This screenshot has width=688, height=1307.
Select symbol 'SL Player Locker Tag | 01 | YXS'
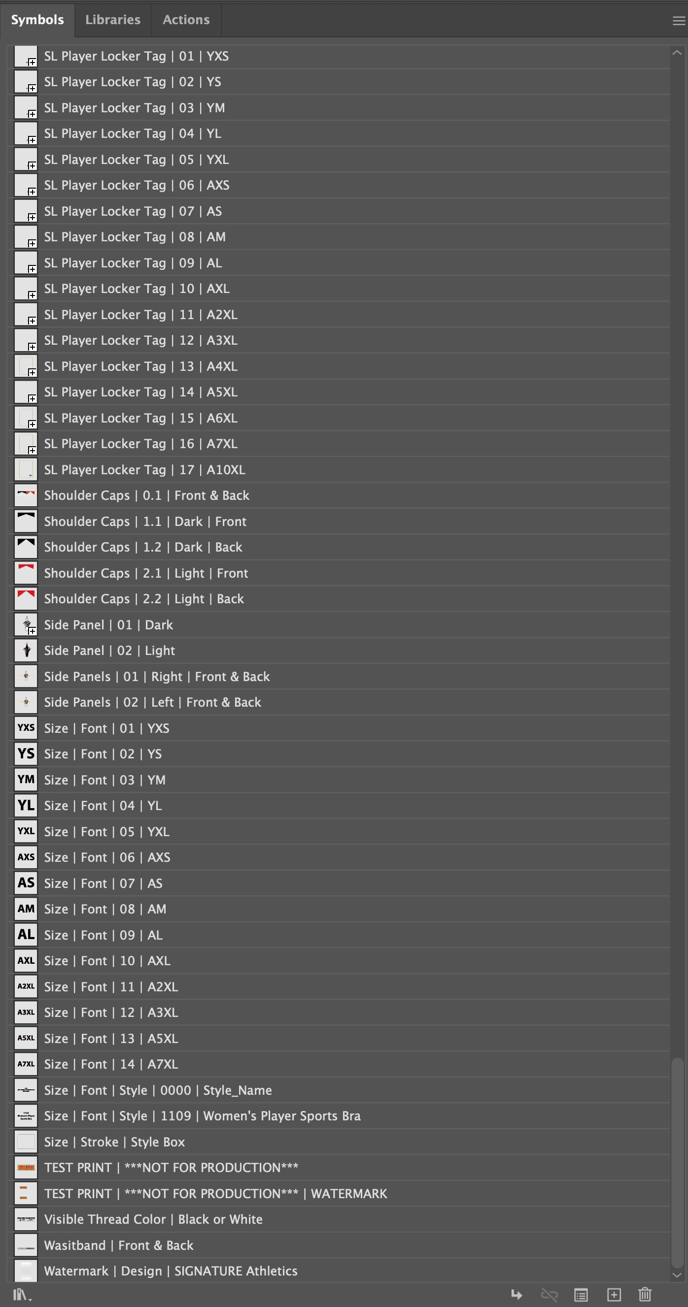pos(136,56)
